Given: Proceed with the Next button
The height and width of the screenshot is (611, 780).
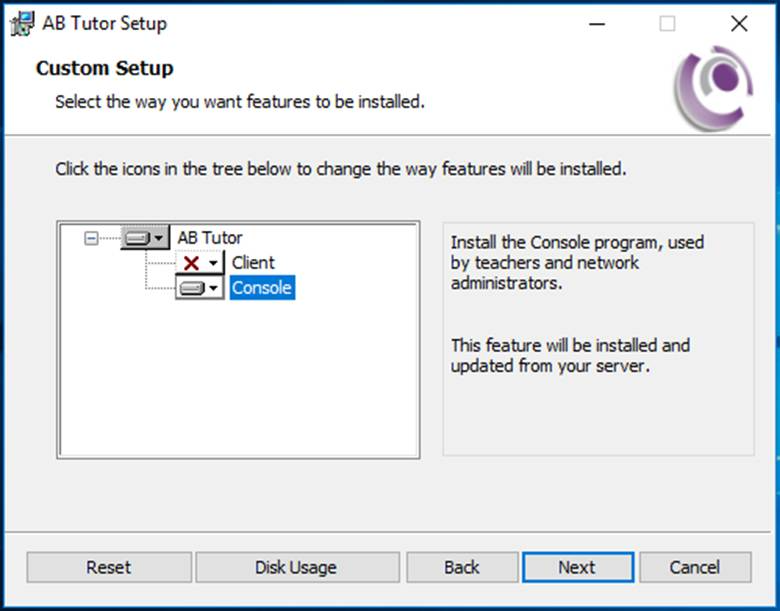Looking at the screenshot, I should 578,567.
